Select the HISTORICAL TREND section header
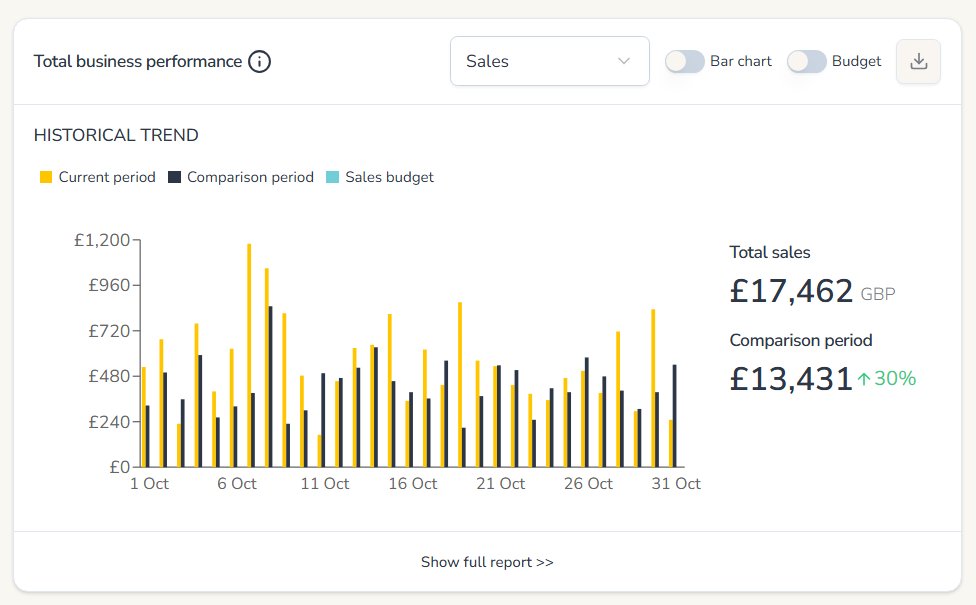976x605 pixels. click(x=116, y=135)
